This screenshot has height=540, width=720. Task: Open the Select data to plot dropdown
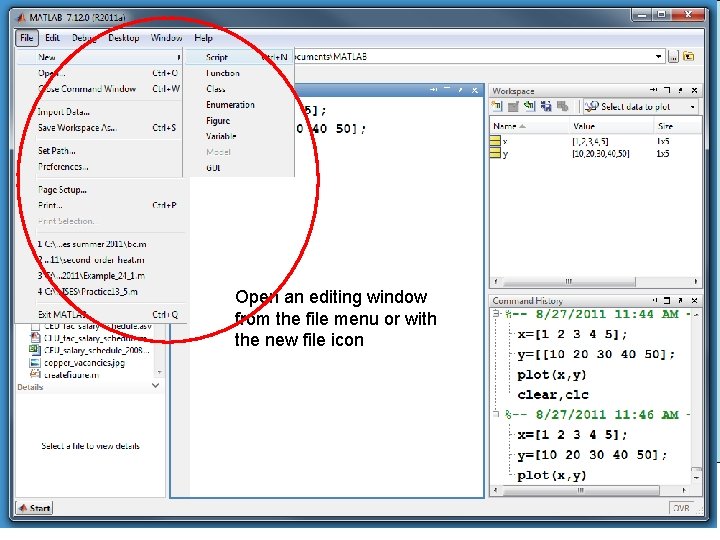(x=692, y=107)
